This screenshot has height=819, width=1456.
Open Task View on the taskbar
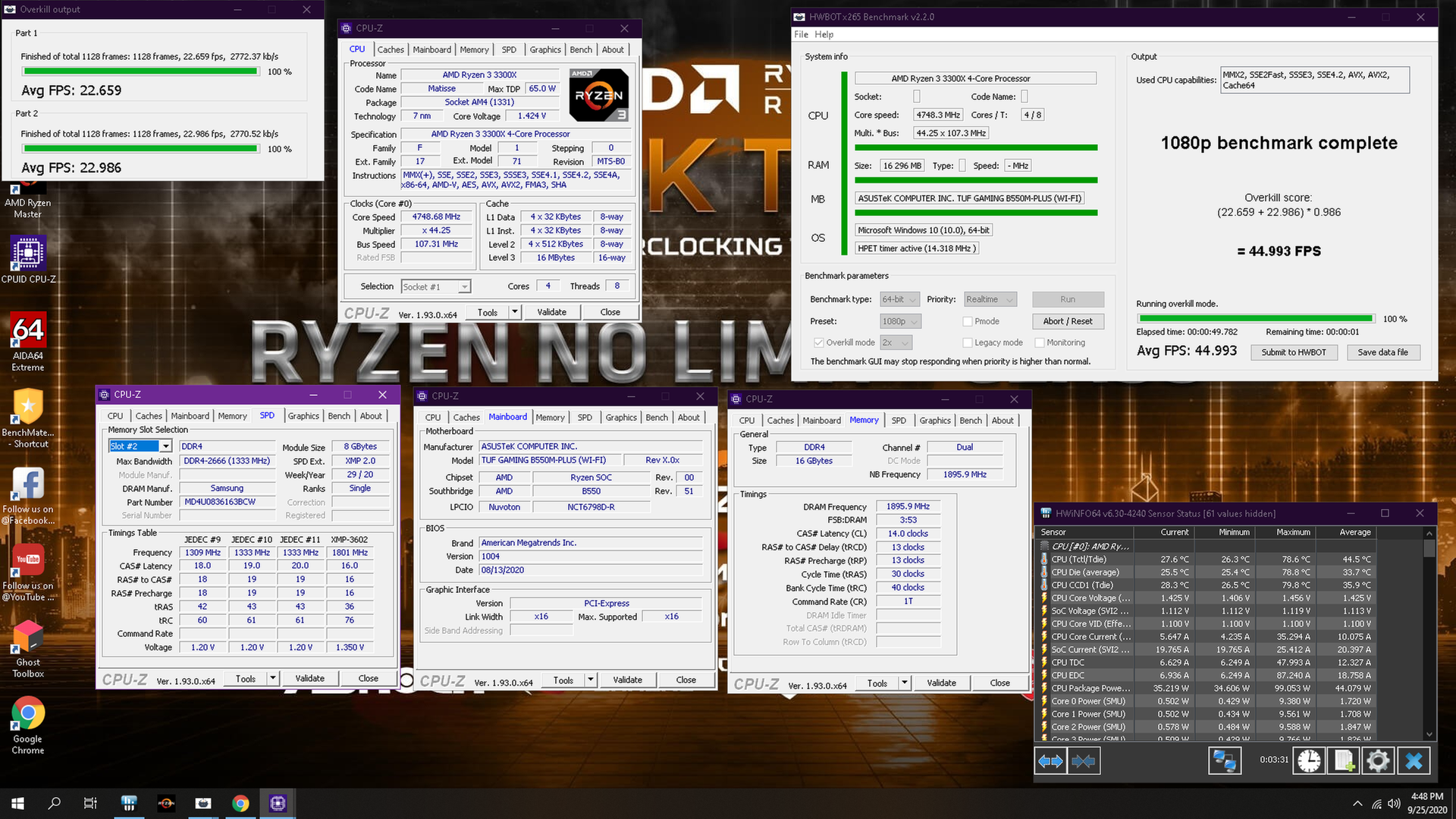click(x=90, y=803)
